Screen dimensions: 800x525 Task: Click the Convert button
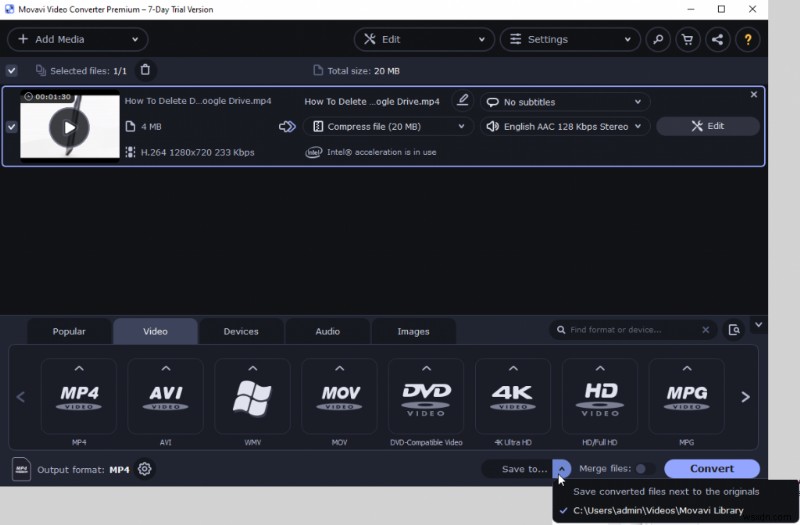[x=712, y=468]
